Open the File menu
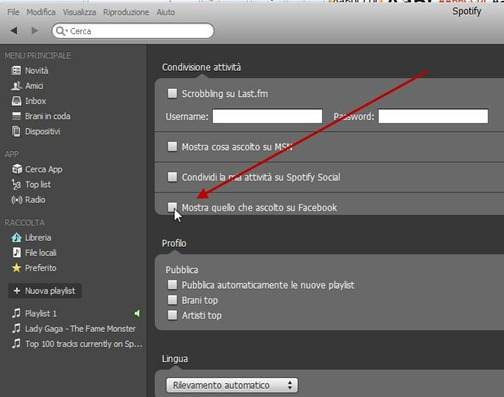This screenshot has height=397, width=504. click(x=13, y=12)
